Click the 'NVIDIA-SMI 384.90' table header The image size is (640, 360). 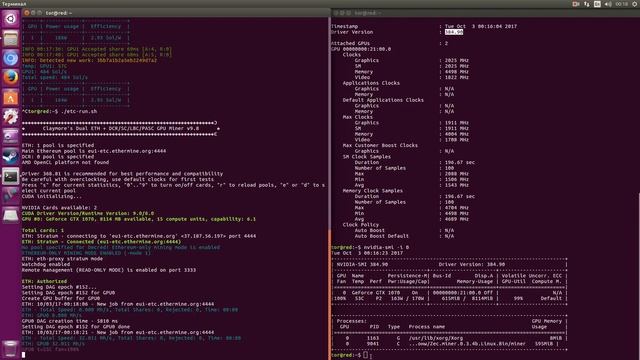pyautogui.click(x=450, y=264)
